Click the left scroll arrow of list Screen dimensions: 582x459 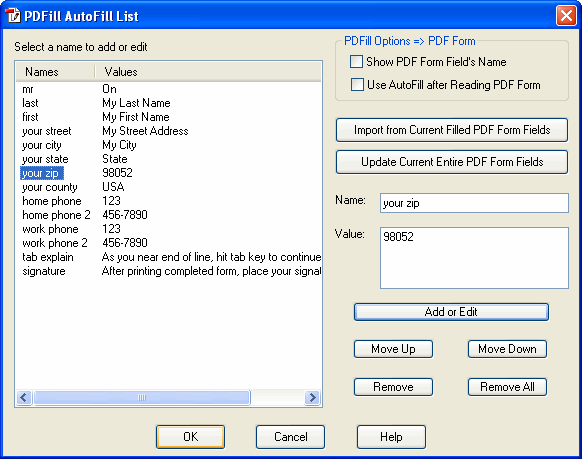[x=24, y=397]
